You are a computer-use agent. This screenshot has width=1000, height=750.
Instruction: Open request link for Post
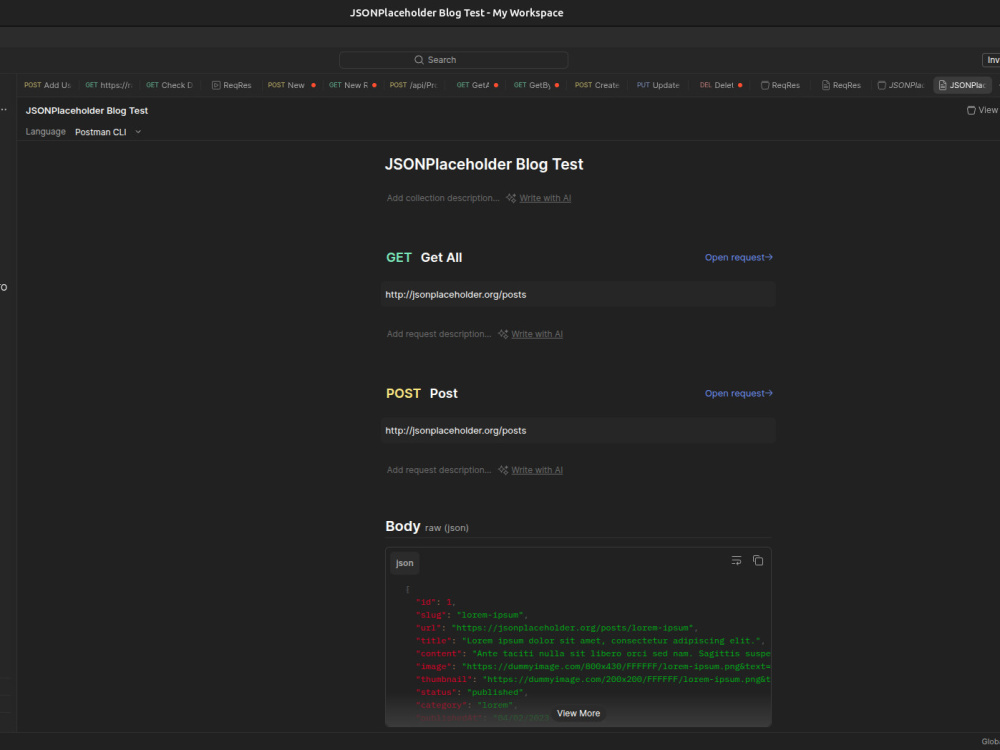[x=739, y=393]
